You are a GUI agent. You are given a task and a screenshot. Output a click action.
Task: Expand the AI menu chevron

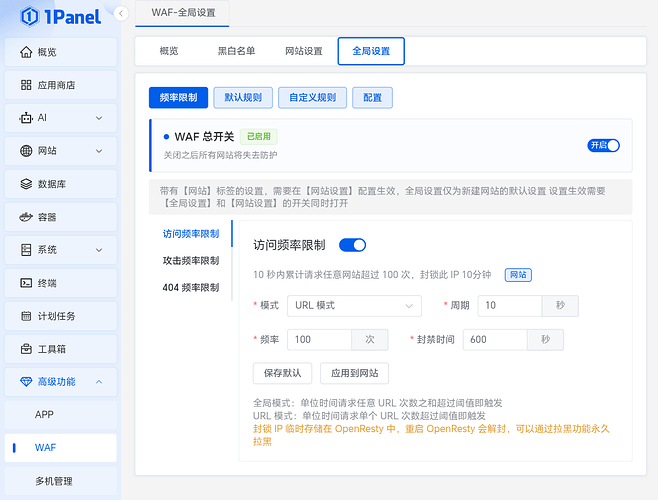99,118
